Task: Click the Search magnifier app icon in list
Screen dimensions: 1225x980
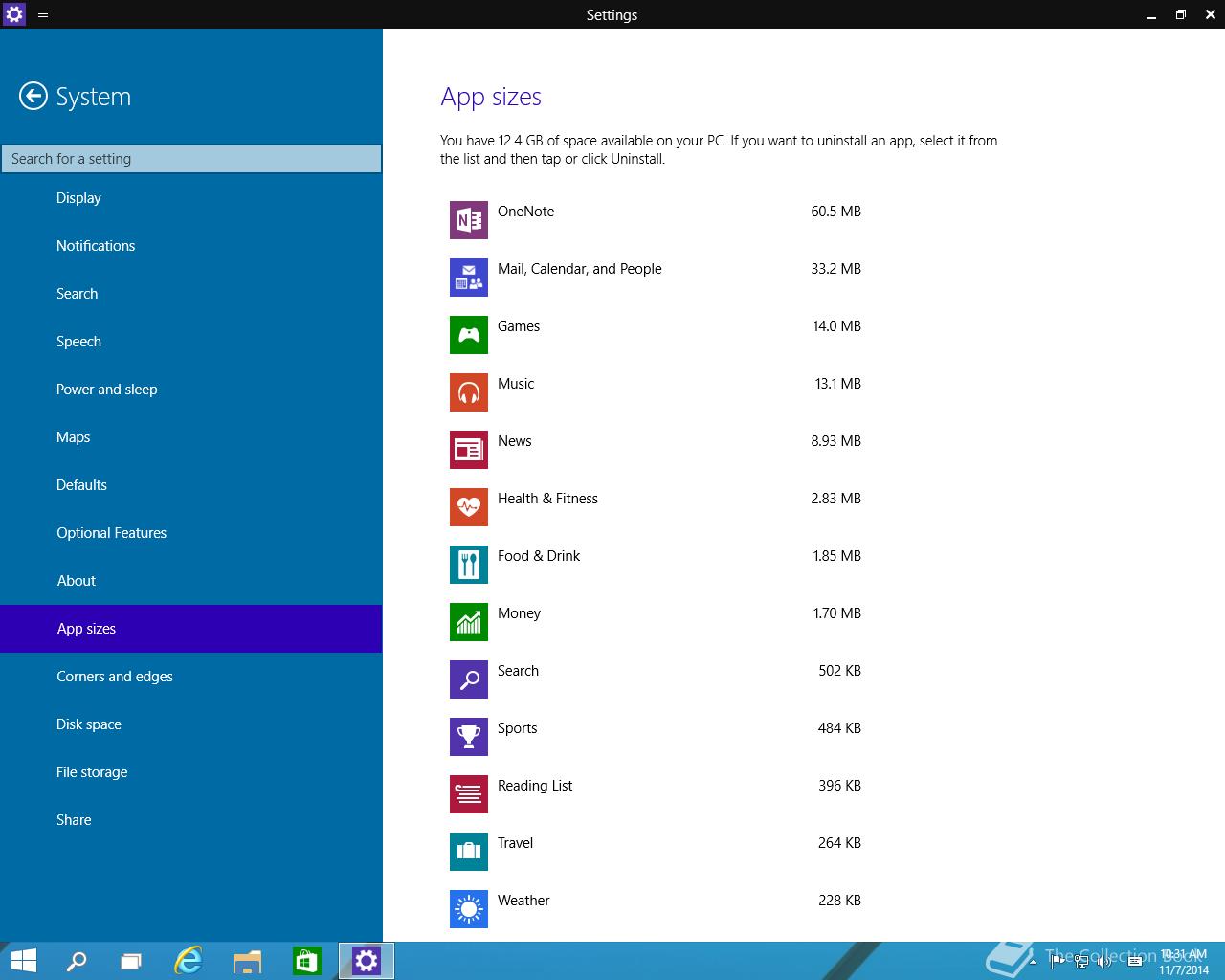Action: [469, 679]
